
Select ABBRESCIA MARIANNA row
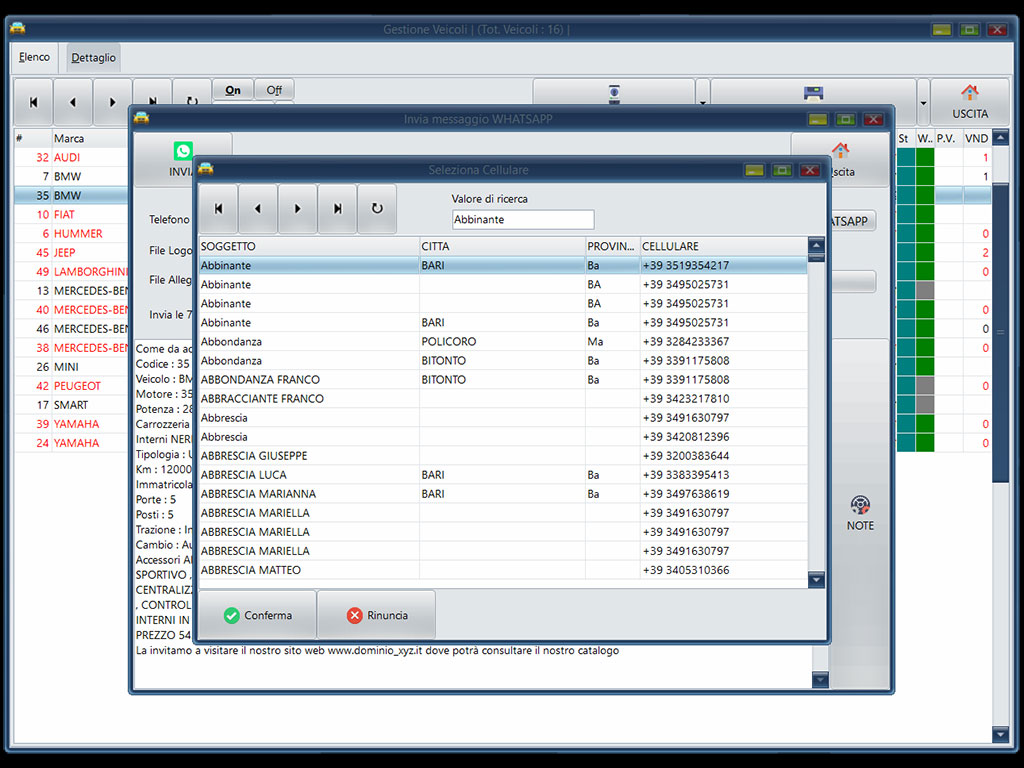pos(503,494)
